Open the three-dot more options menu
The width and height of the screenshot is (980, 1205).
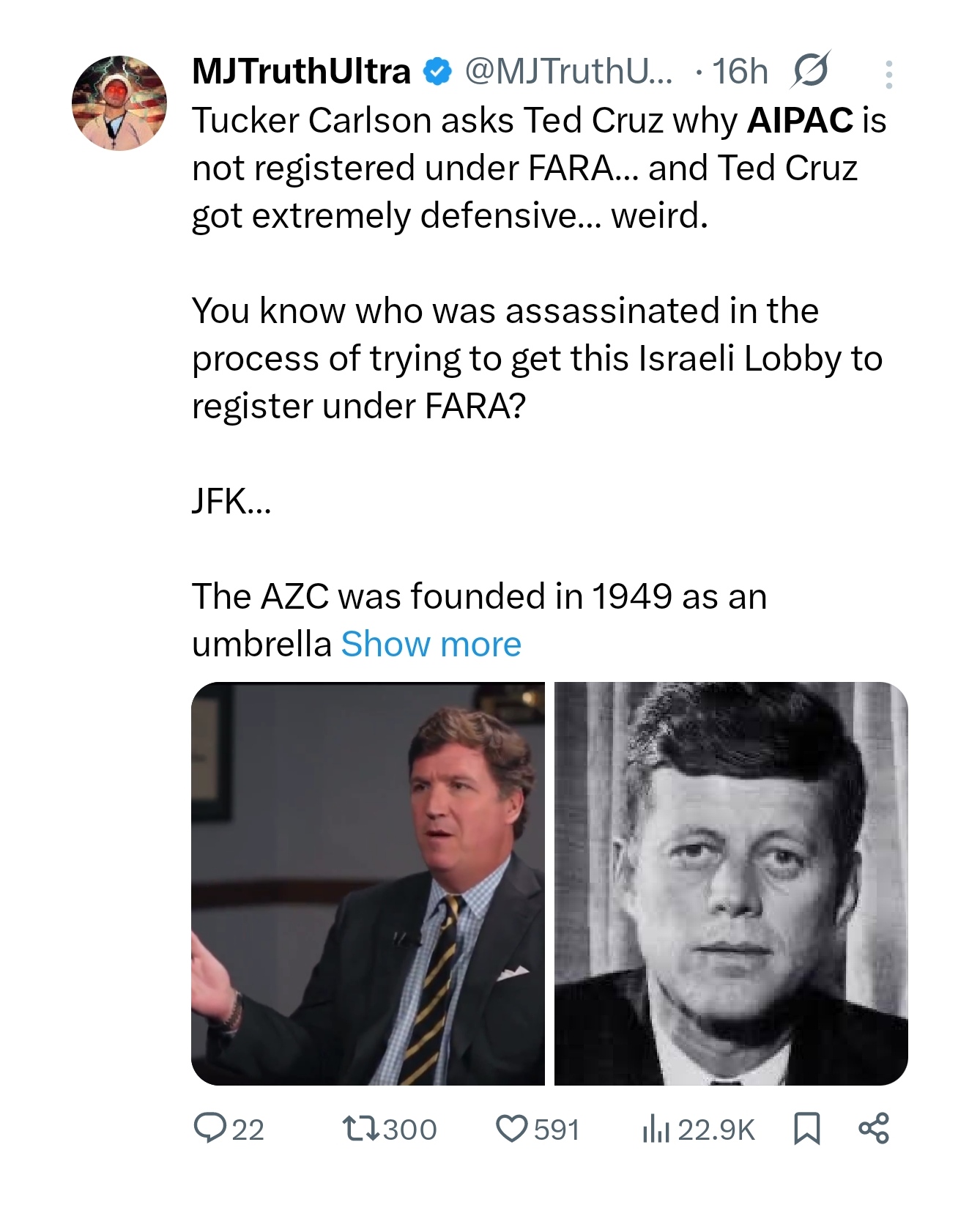888,75
